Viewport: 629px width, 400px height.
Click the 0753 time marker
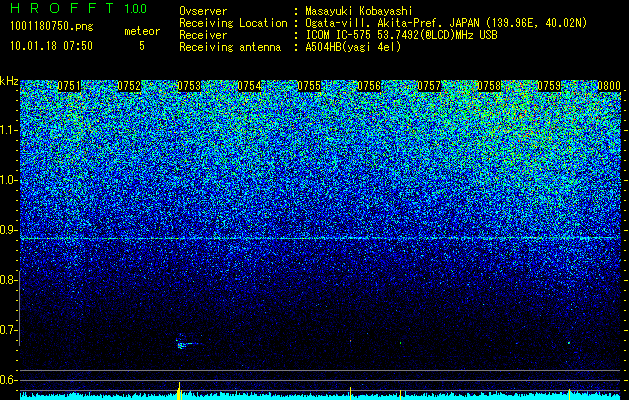(x=189, y=86)
